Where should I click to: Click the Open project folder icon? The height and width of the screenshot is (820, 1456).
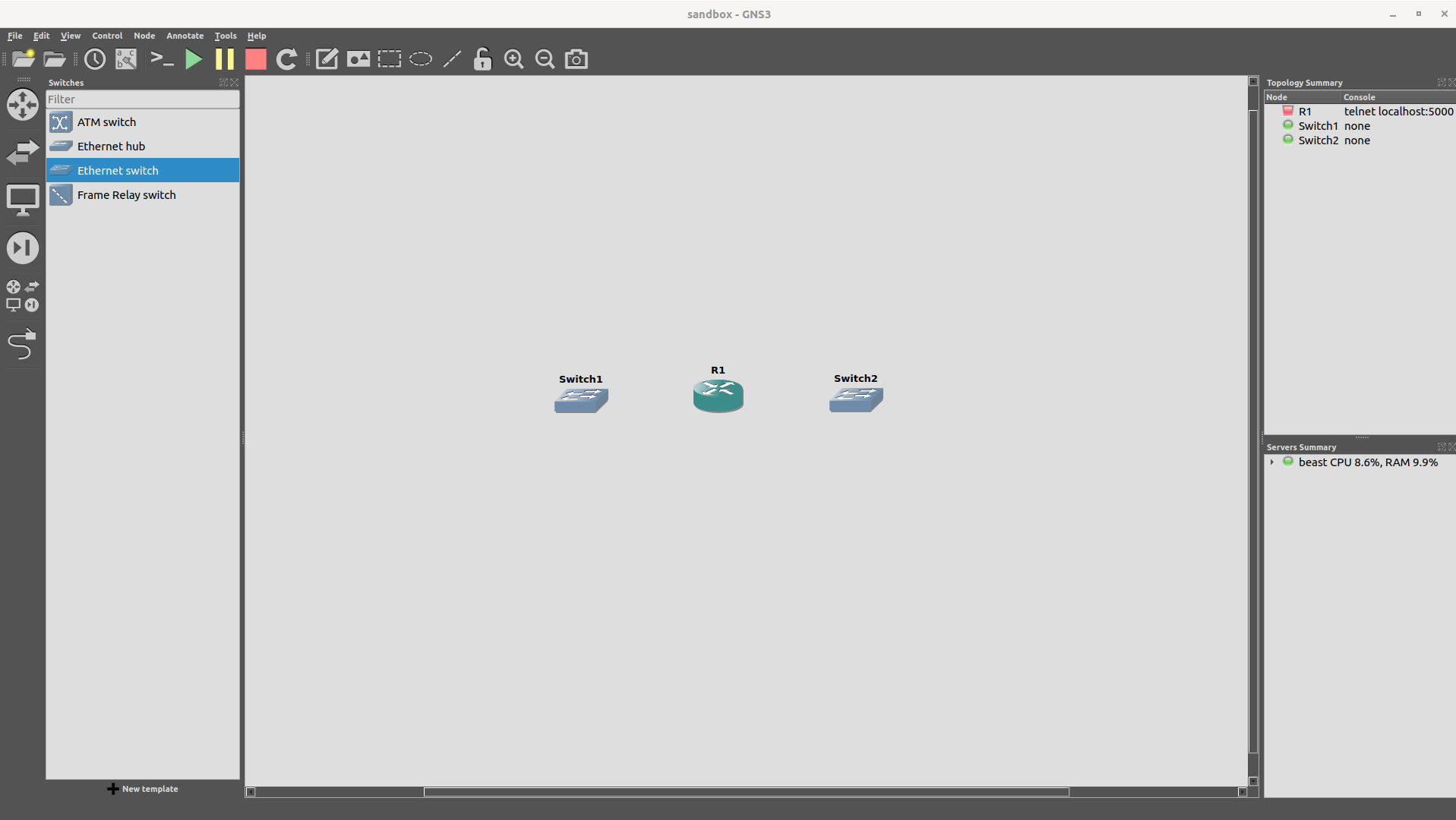point(55,59)
